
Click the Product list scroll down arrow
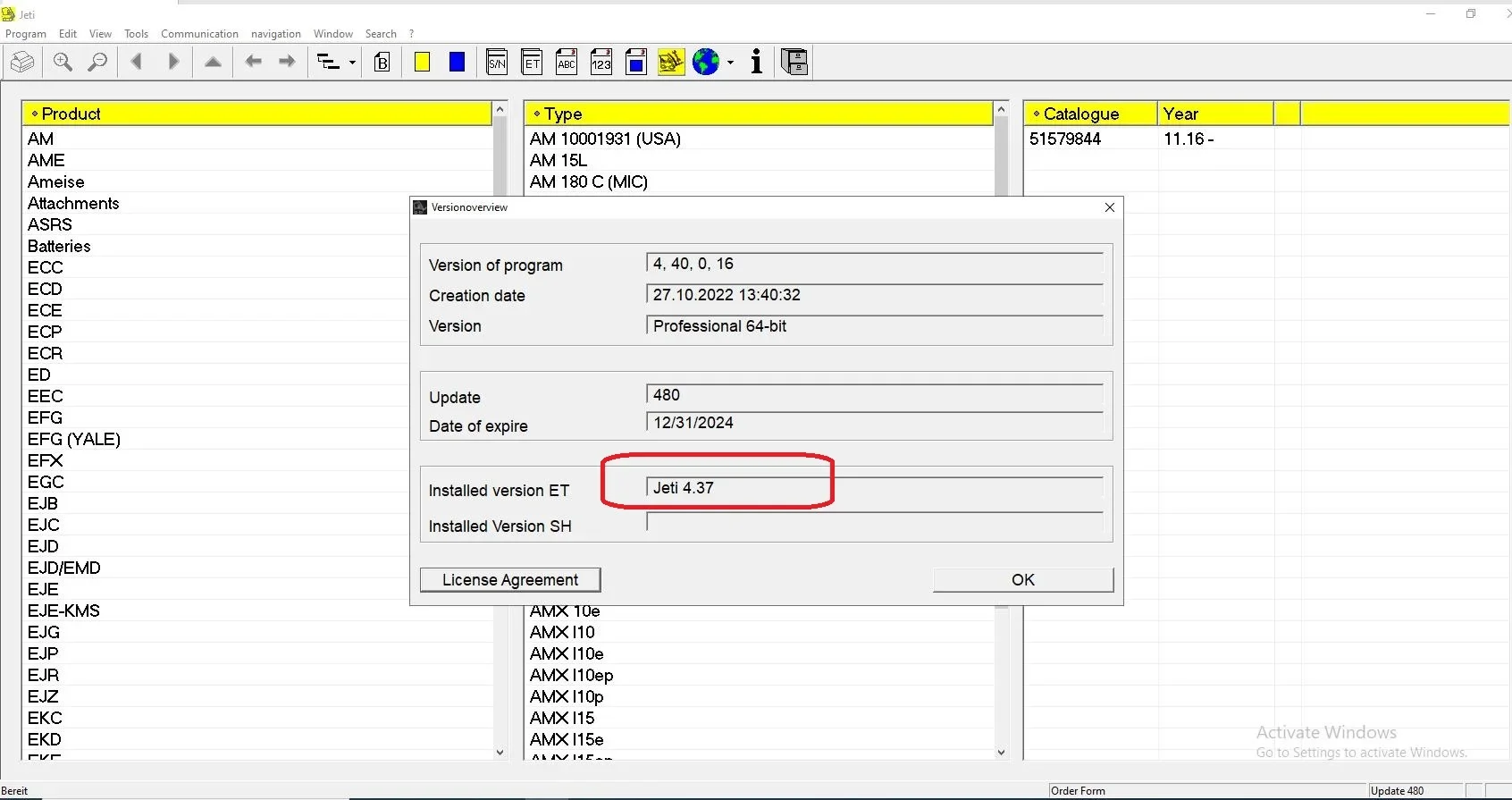(x=500, y=753)
